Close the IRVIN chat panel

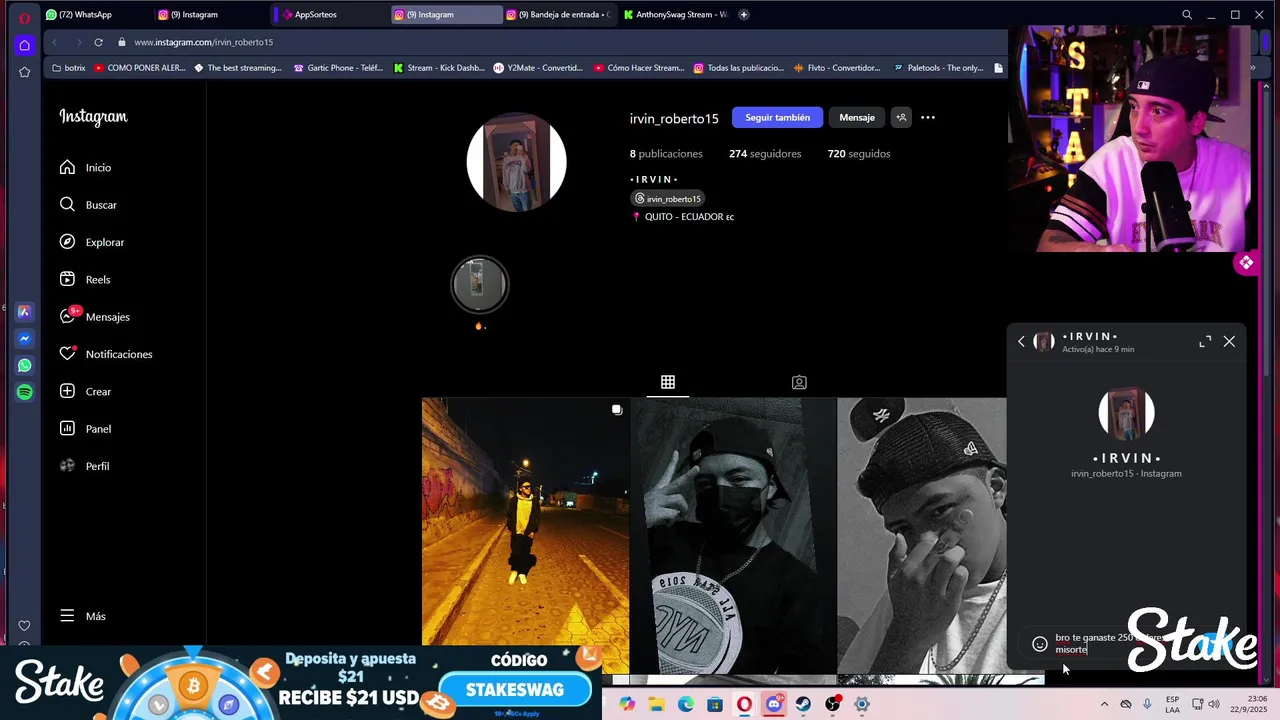pos(1229,342)
